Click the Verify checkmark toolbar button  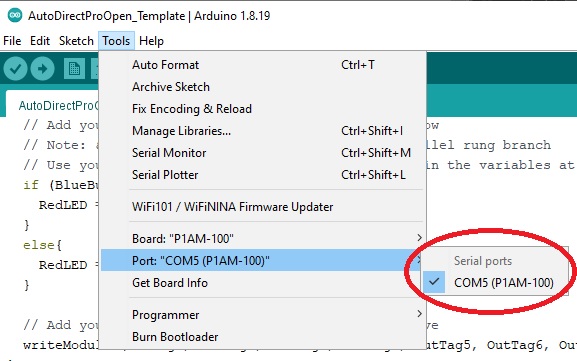pyautogui.click(x=15, y=68)
